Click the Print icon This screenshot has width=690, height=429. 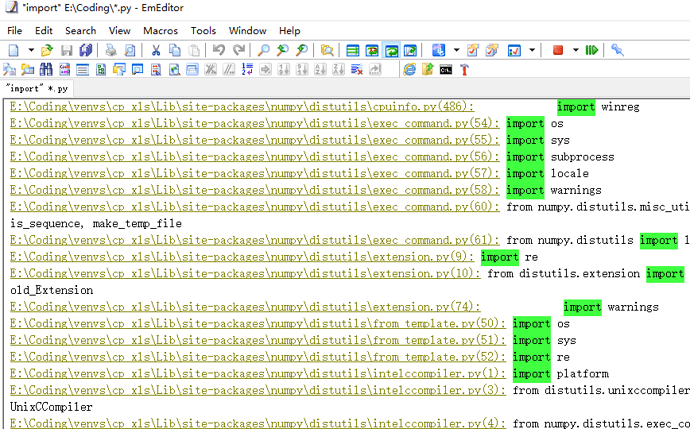click(x=112, y=50)
